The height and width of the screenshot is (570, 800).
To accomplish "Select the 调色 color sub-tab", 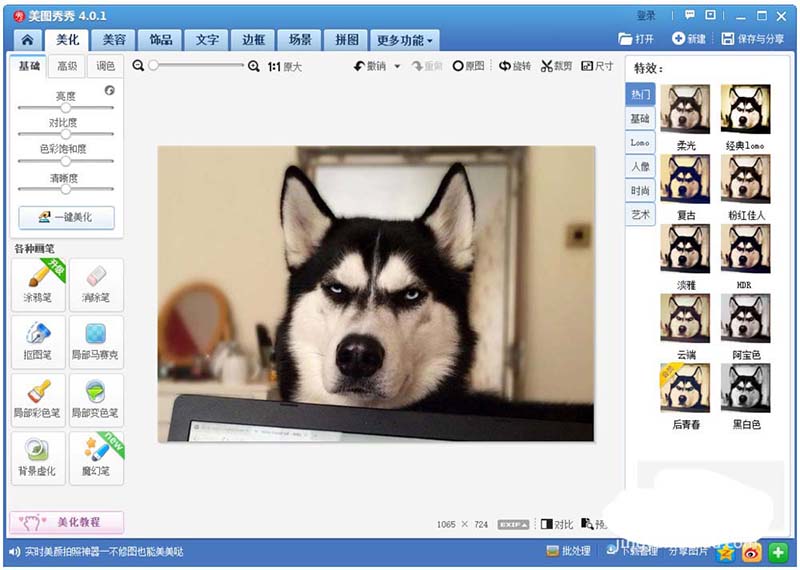I will (x=105, y=66).
